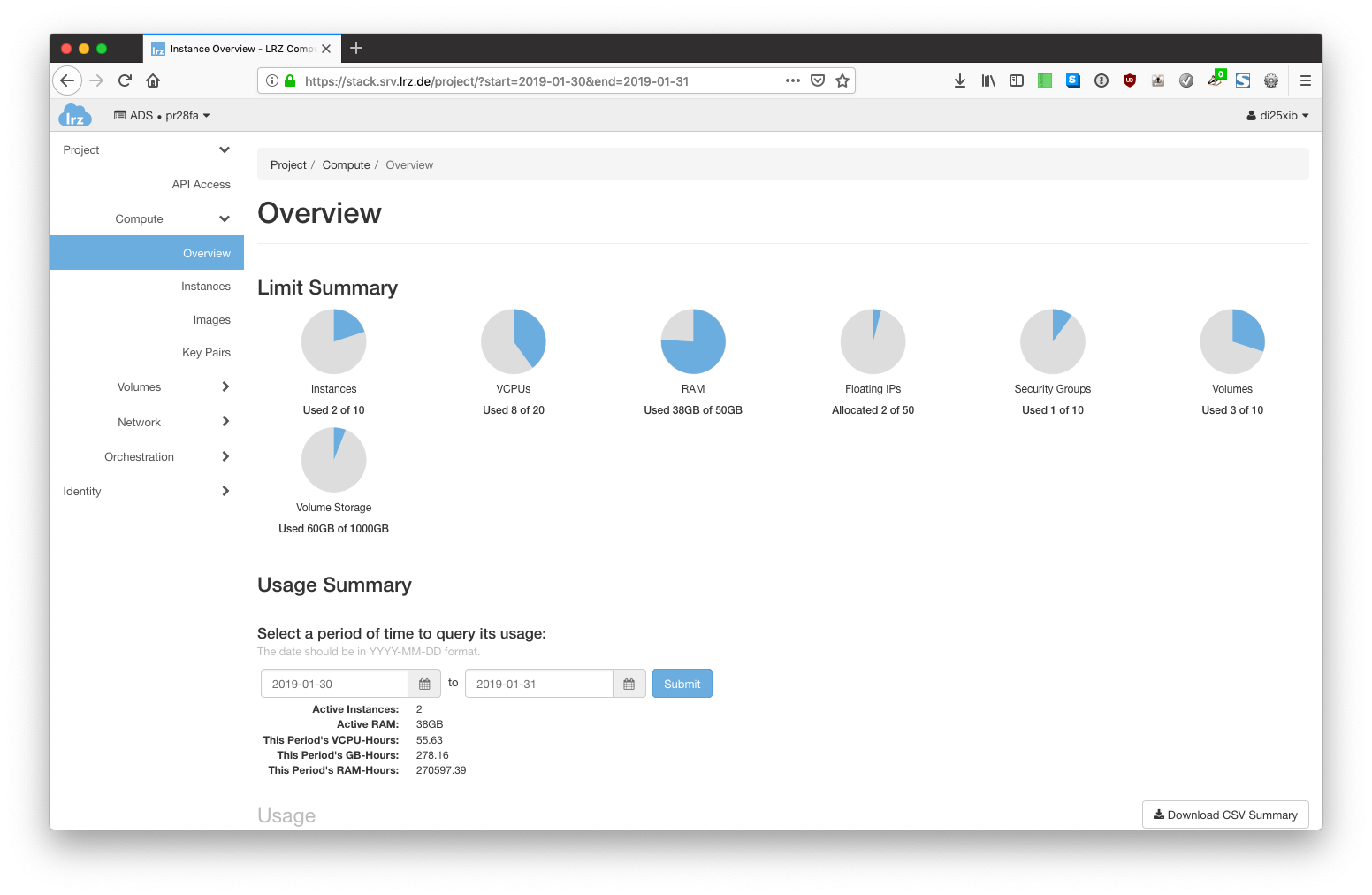
Task: Open the end date calendar picker
Action: (x=629, y=685)
